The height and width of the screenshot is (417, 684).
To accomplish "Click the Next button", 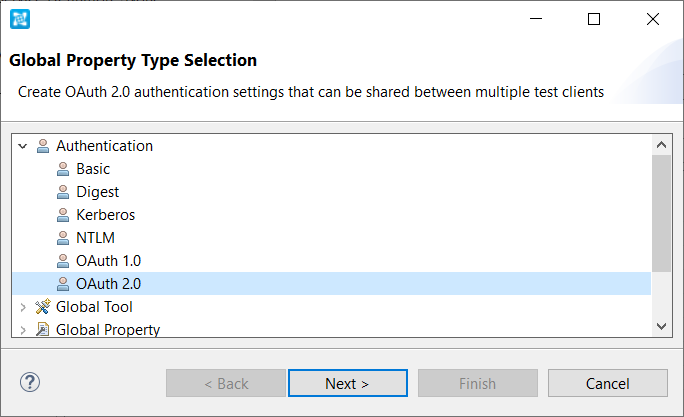I will point(348,383).
